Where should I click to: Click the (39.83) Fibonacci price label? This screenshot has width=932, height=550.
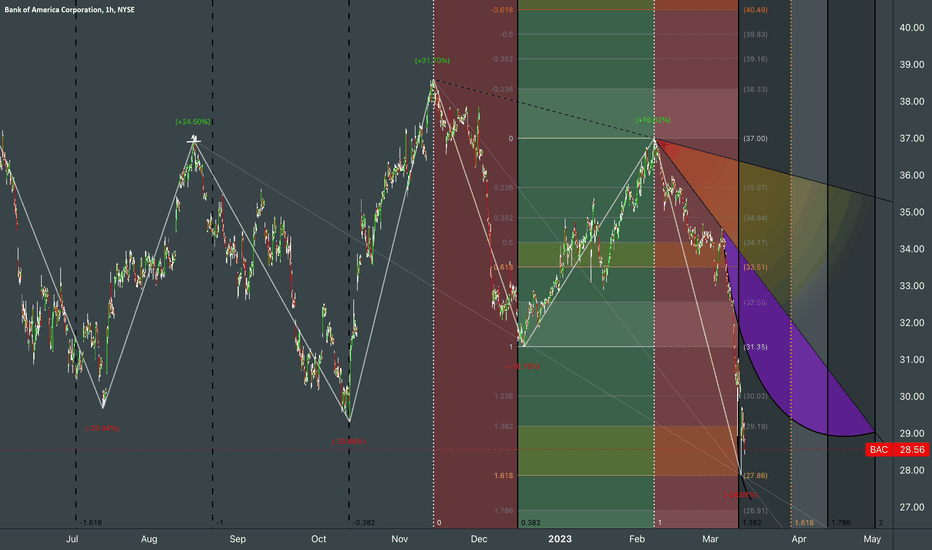point(755,34)
